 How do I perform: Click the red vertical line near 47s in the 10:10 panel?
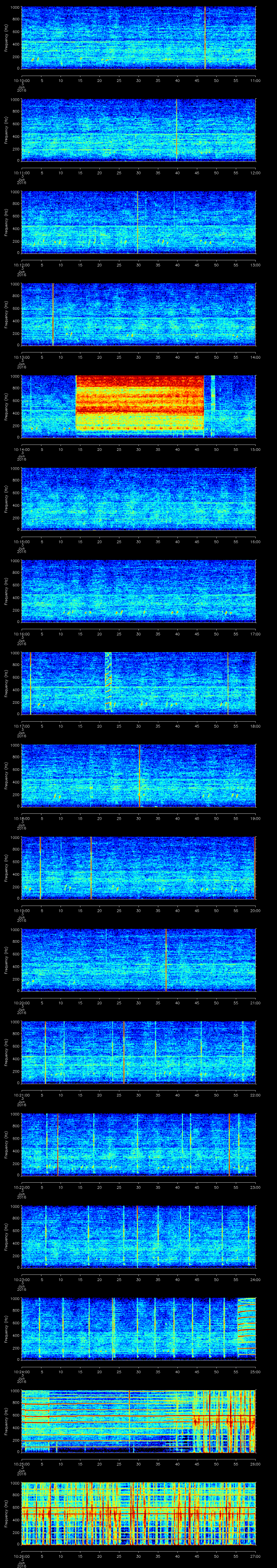click(205, 38)
